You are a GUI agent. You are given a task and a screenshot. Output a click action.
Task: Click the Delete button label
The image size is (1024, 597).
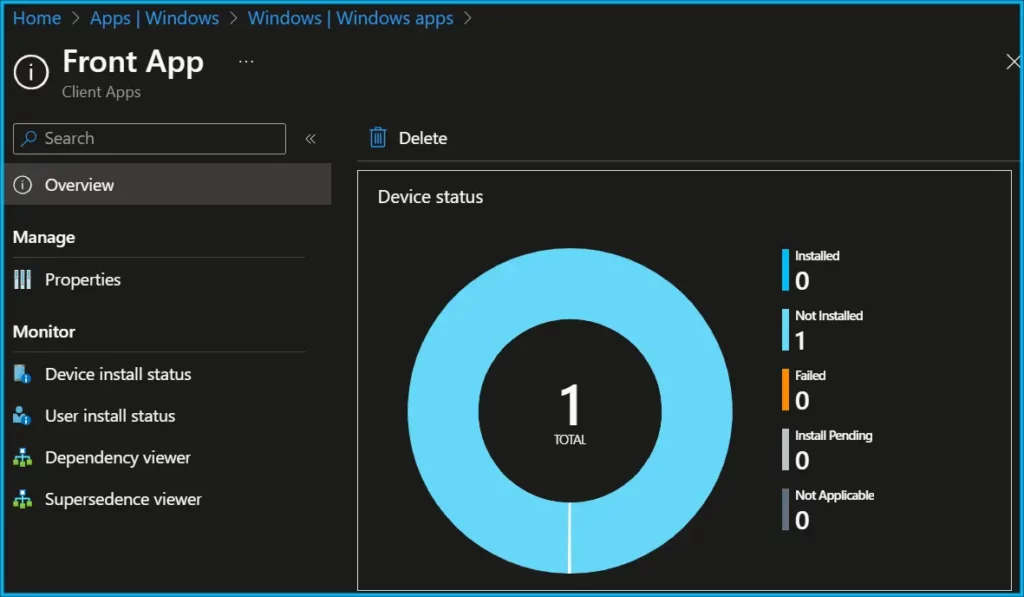pyautogui.click(x=423, y=138)
